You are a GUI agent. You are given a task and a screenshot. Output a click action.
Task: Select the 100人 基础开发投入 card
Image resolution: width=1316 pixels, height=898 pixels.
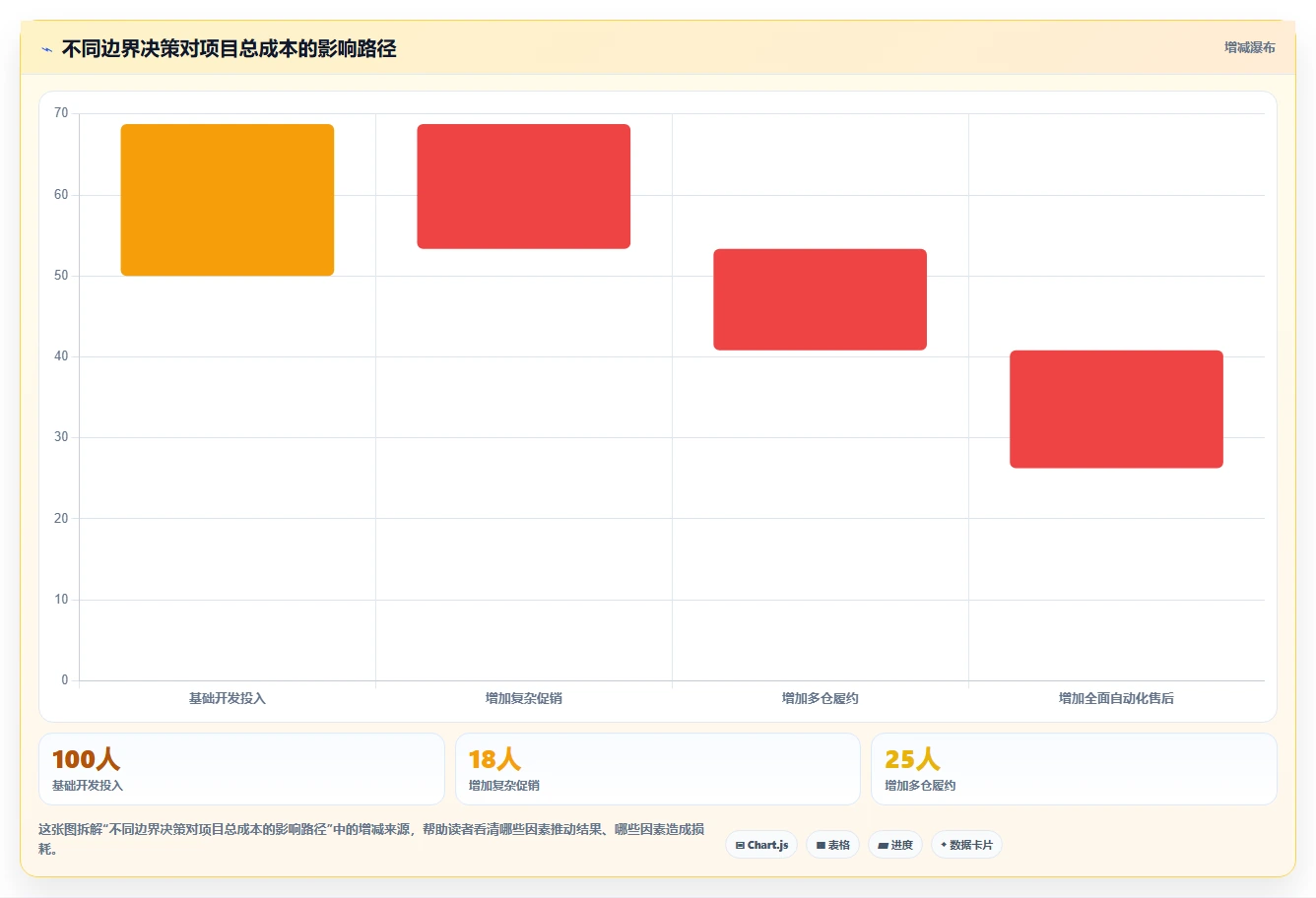[241, 769]
